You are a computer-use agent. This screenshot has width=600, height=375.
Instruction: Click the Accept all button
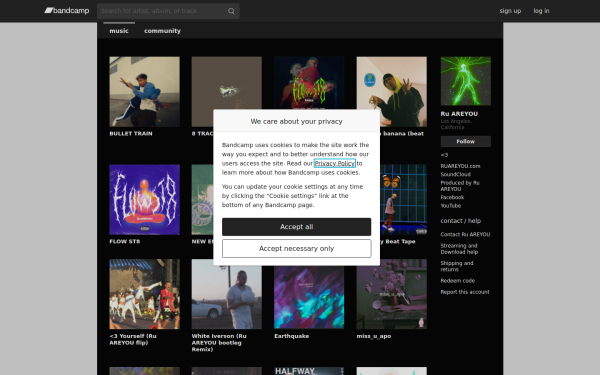tap(297, 227)
